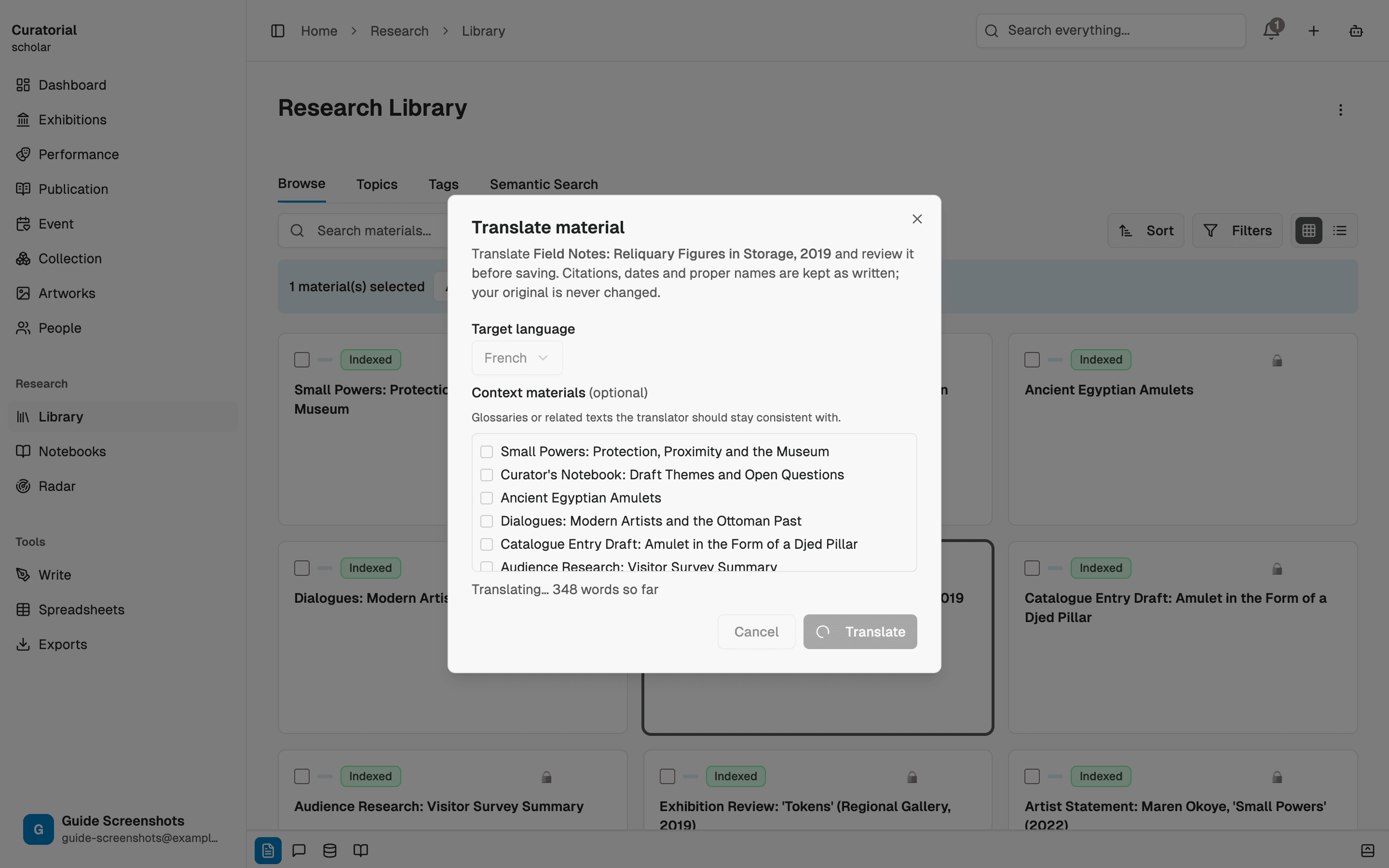Open the Research Library more options menu

(1341, 109)
